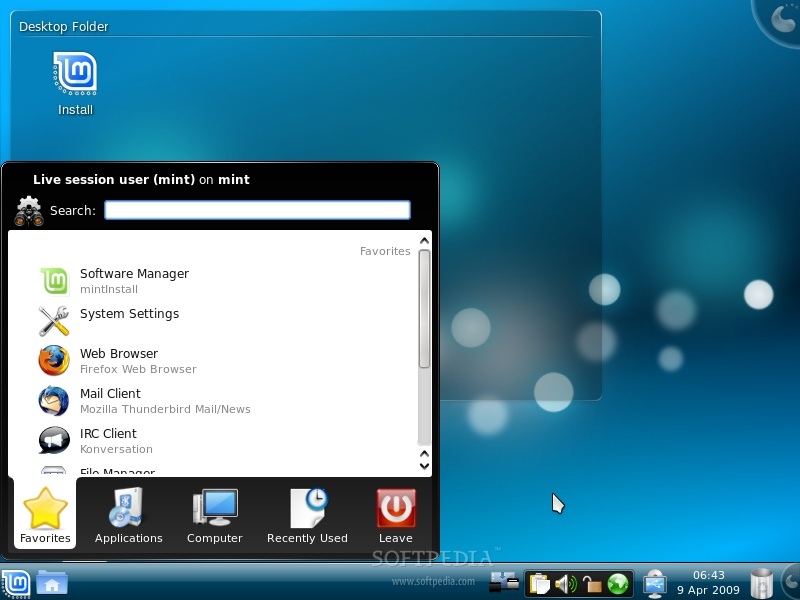
Task: Open the trash can in panel
Action: [x=762, y=582]
